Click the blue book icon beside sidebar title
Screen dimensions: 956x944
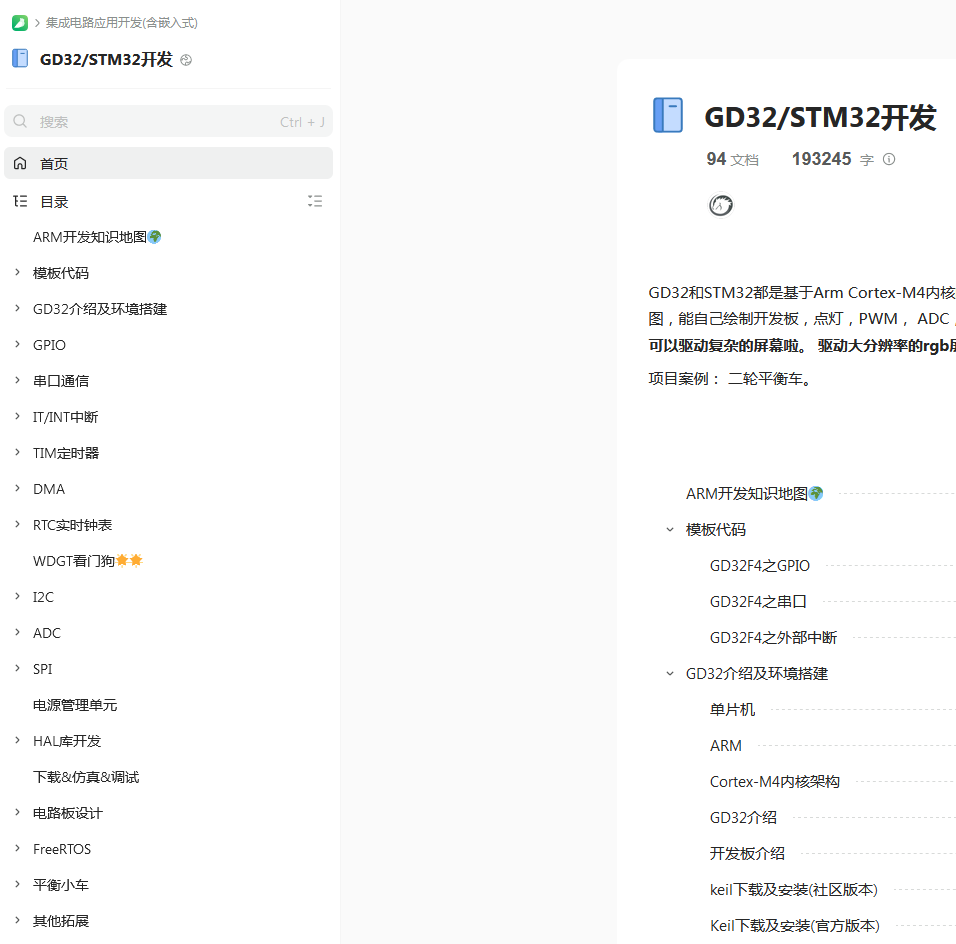pyautogui.click(x=20, y=59)
